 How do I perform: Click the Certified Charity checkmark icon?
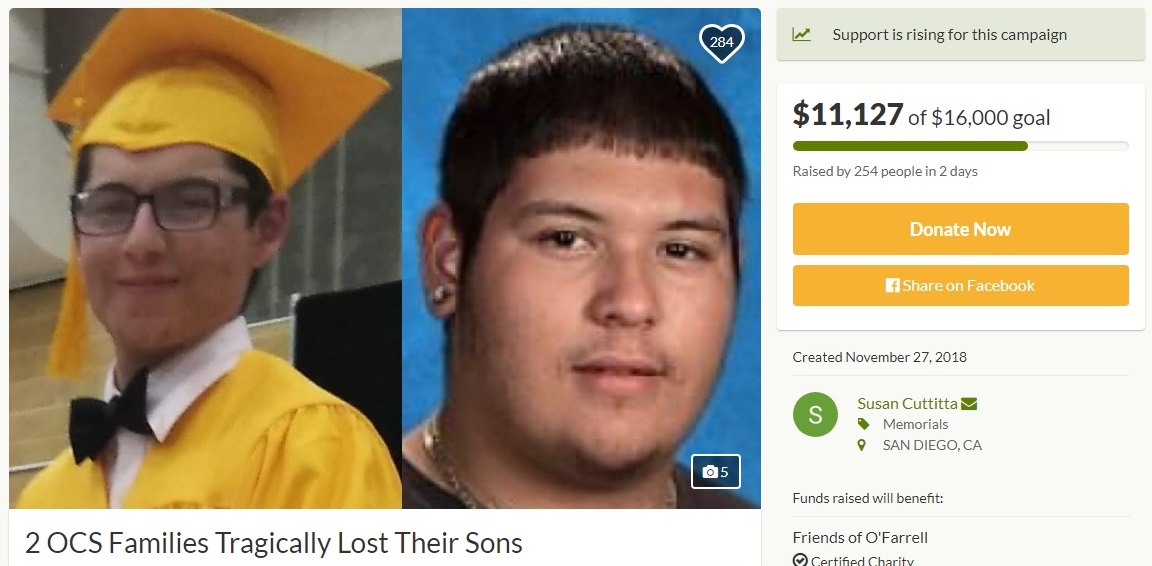pyautogui.click(x=800, y=561)
